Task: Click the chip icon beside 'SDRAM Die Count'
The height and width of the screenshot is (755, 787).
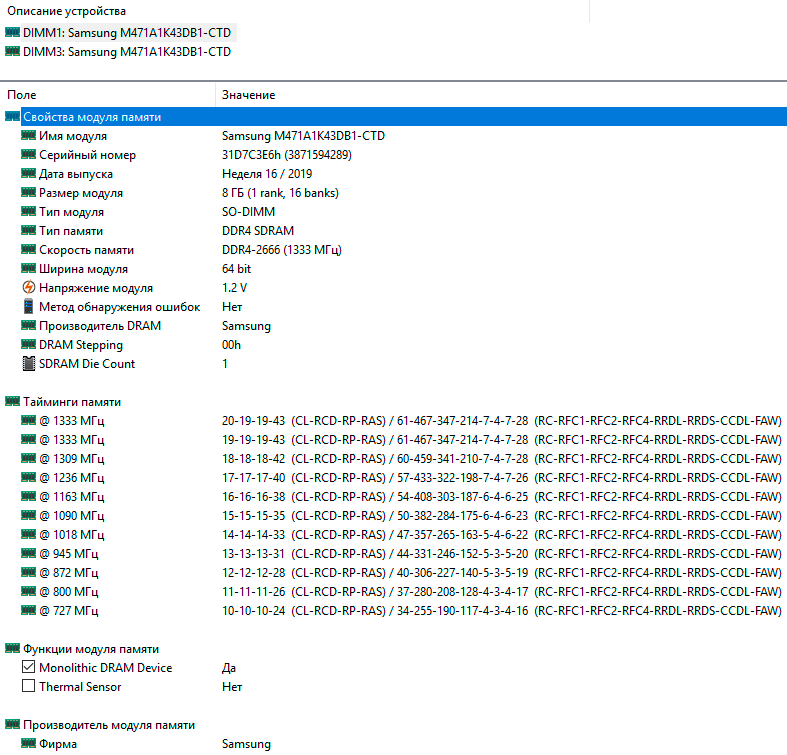Action: [x=29, y=363]
